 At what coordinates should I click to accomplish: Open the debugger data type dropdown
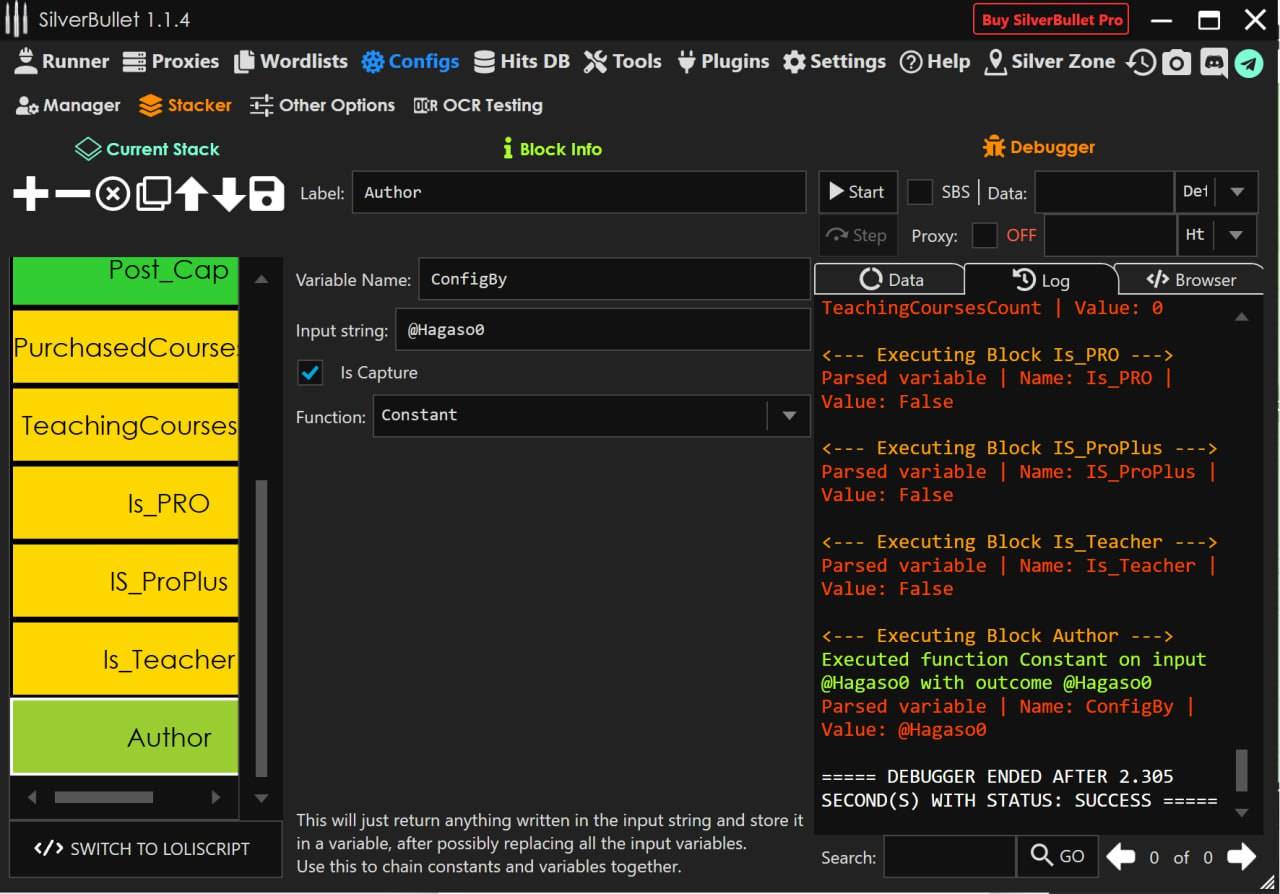[1236, 192]
